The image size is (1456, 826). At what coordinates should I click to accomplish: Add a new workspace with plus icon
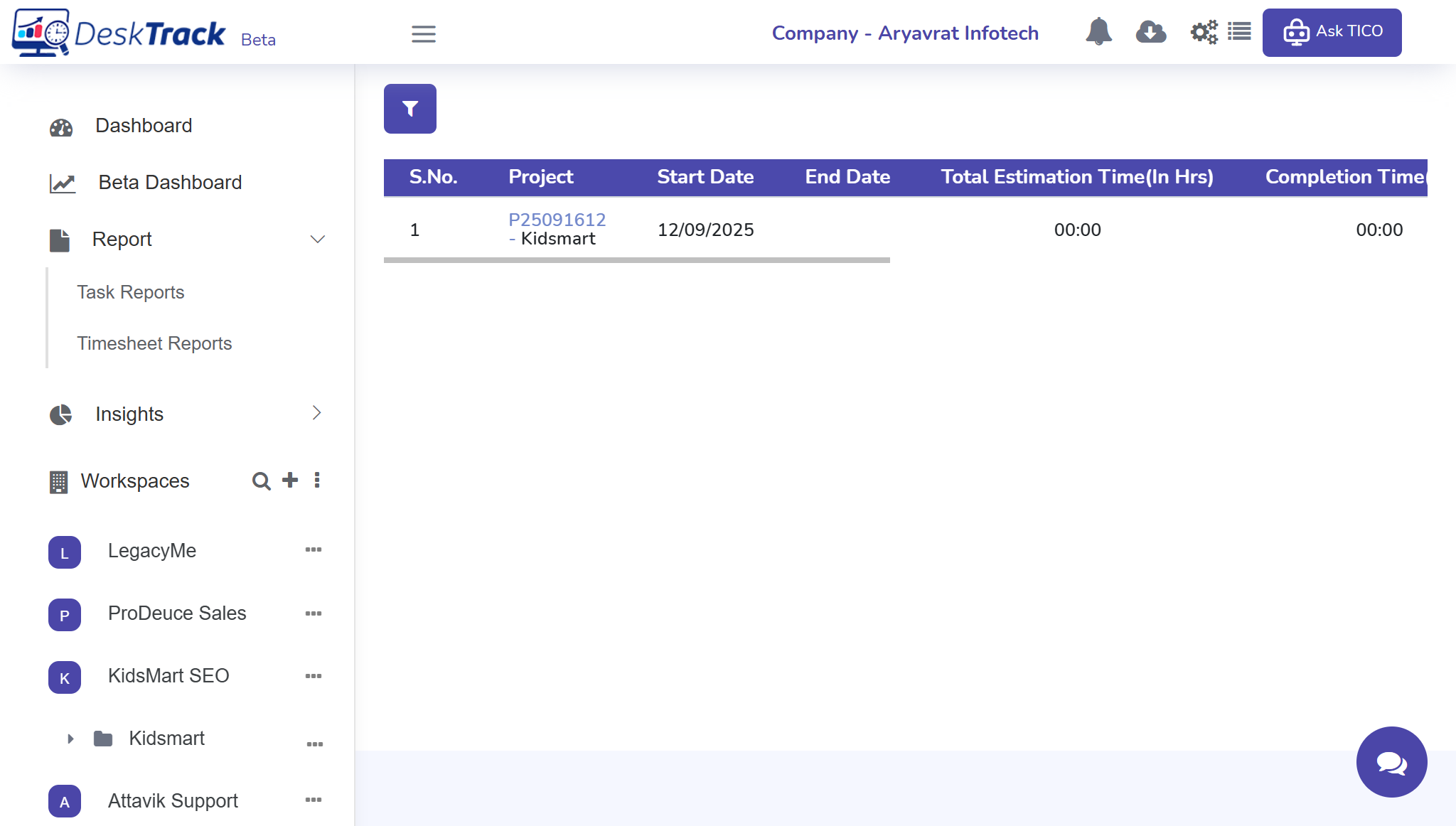(290, 480)
